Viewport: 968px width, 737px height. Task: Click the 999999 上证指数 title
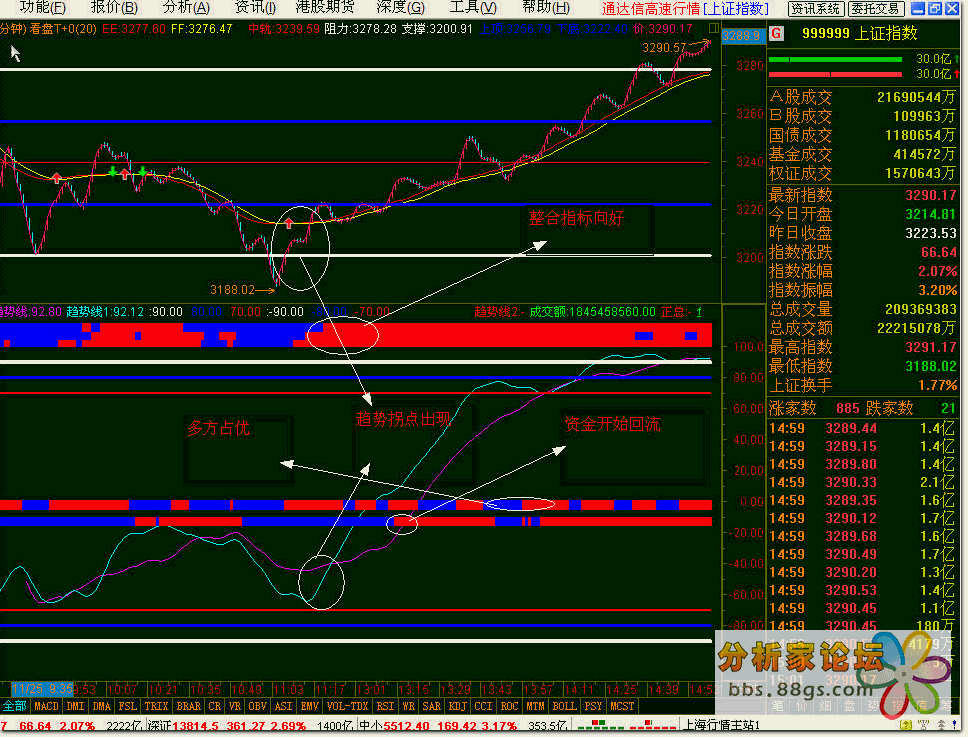(x=859, y=33)
